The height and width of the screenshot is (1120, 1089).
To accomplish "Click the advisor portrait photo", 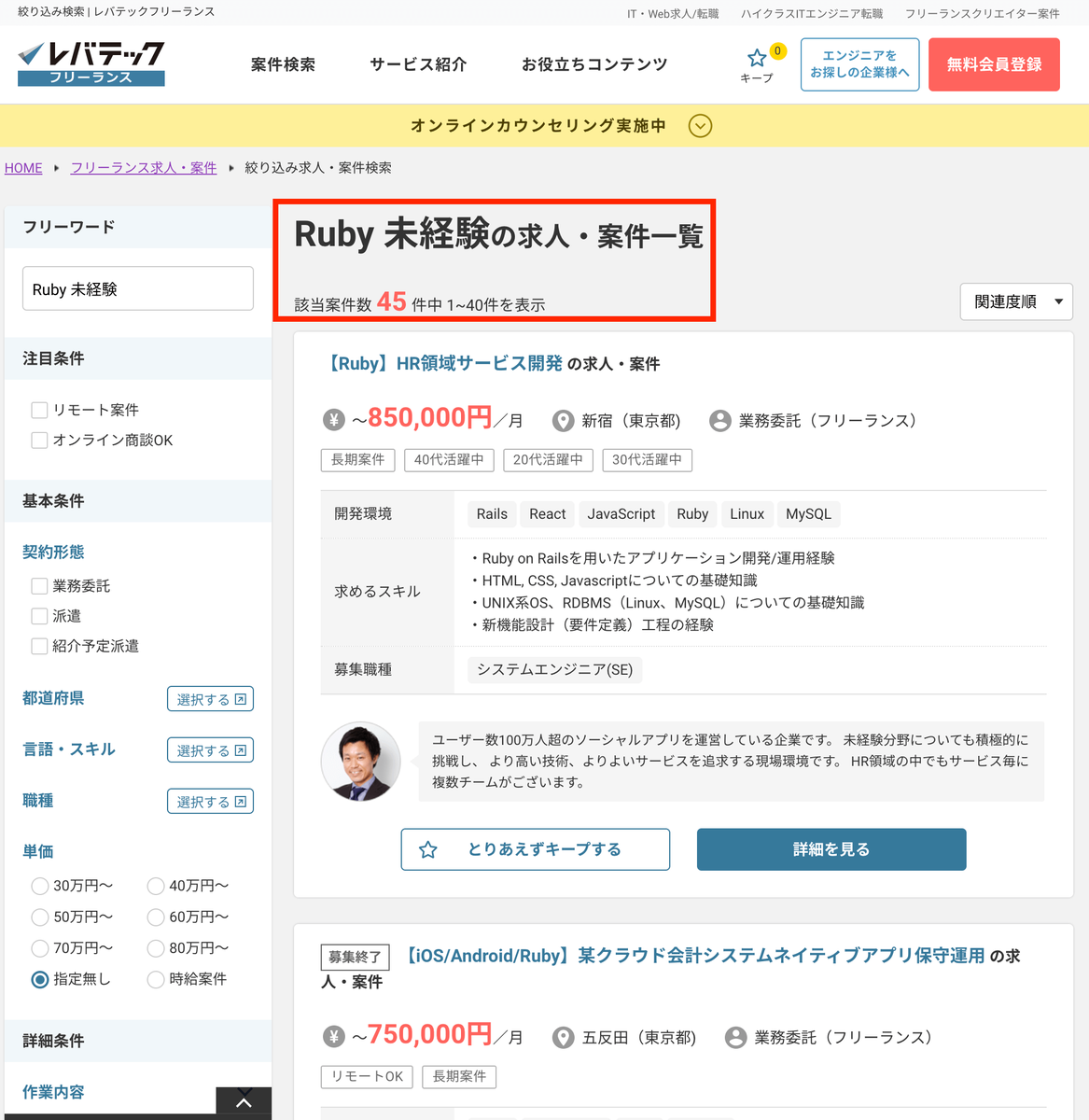I will click(361, 762).
